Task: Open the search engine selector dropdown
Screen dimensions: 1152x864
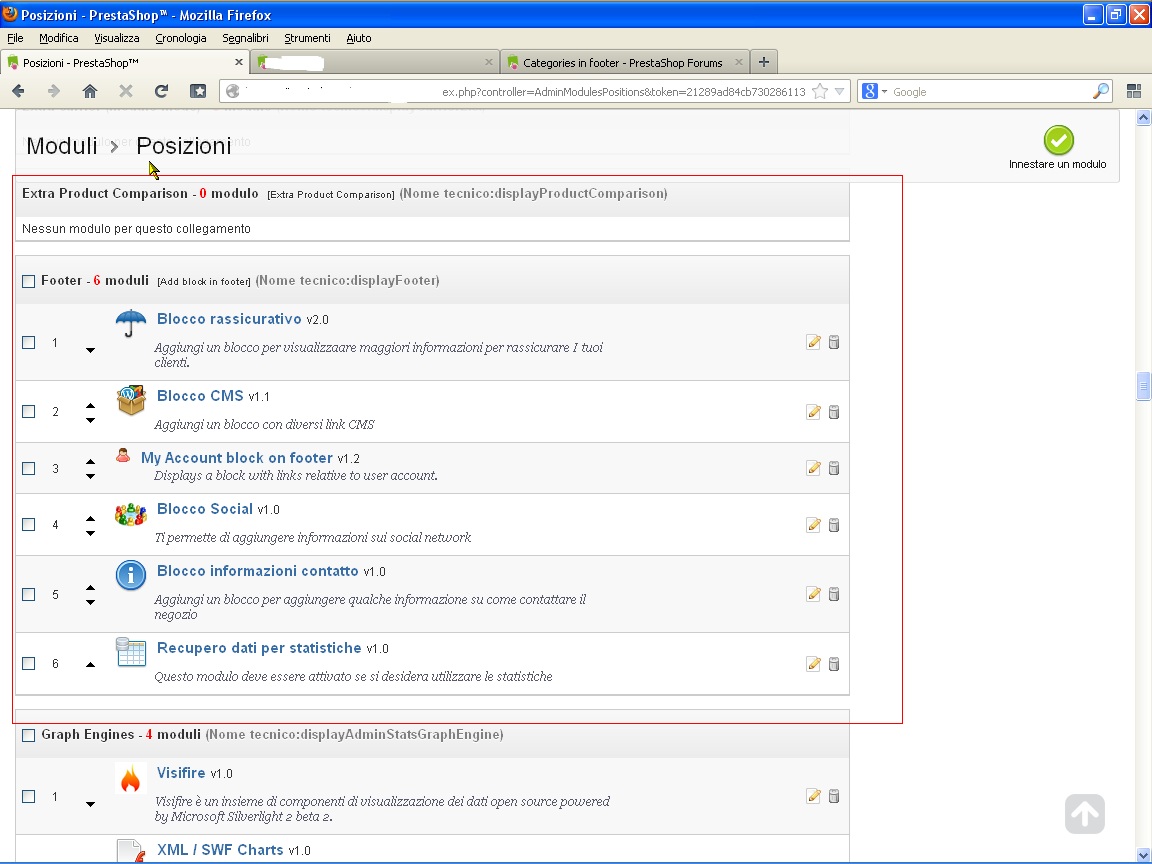Action: click(885, 91)
